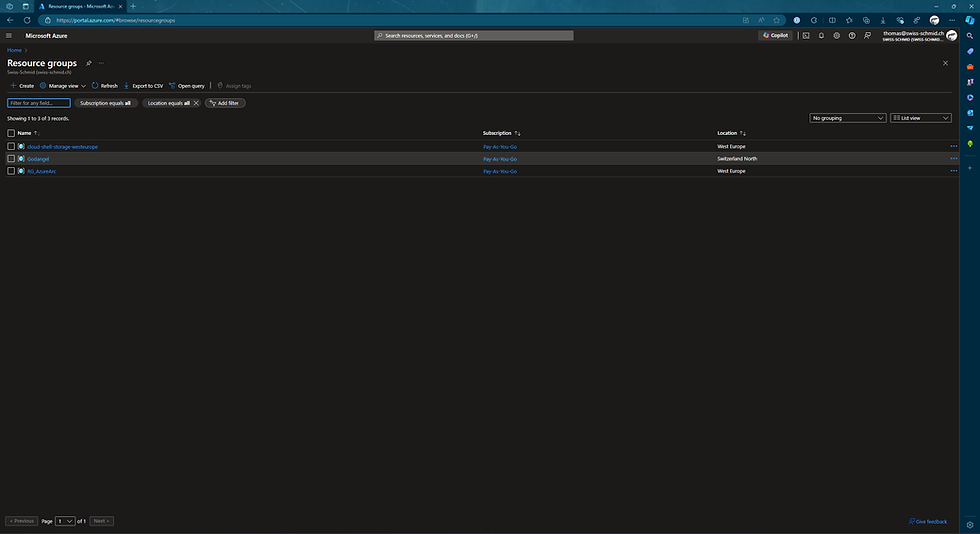Add this page to browser favorites
The image size is (980, 534).
pos(776,20)
